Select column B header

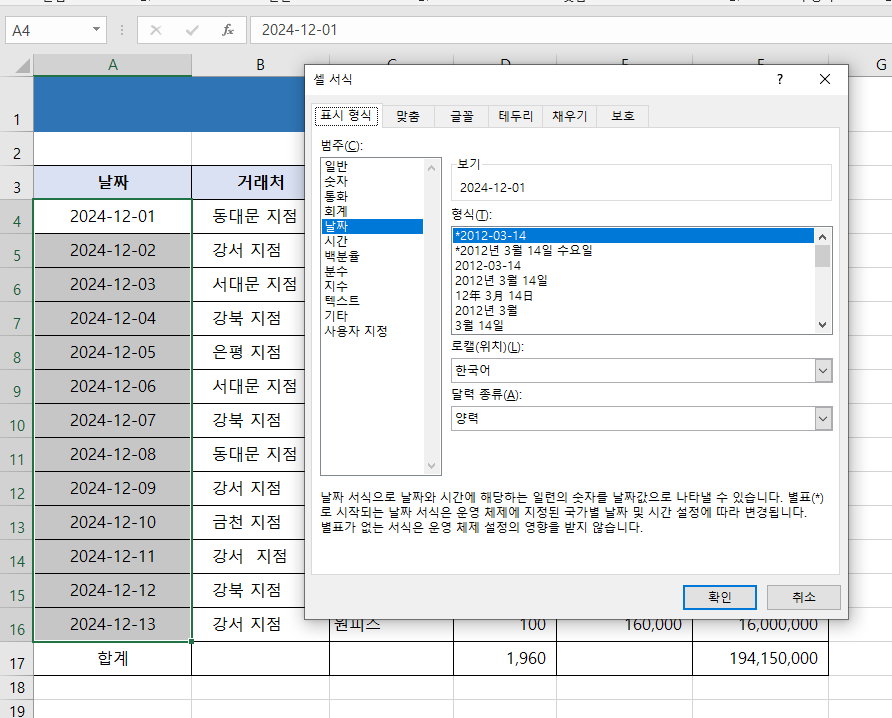click(x=261, y=65)
